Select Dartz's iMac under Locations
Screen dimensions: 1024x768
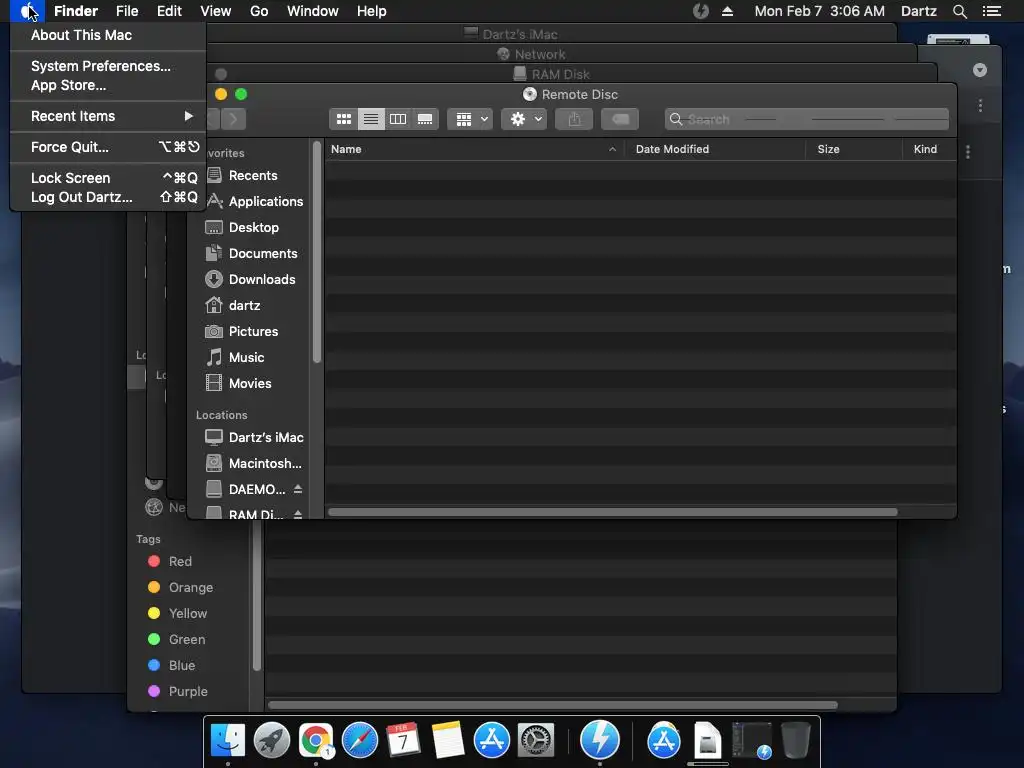point(254,437)
